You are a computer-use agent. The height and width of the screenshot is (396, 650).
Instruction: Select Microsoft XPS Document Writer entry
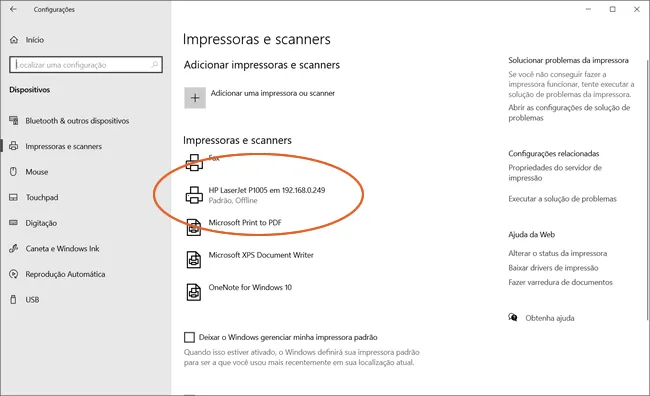click(261, 255)
